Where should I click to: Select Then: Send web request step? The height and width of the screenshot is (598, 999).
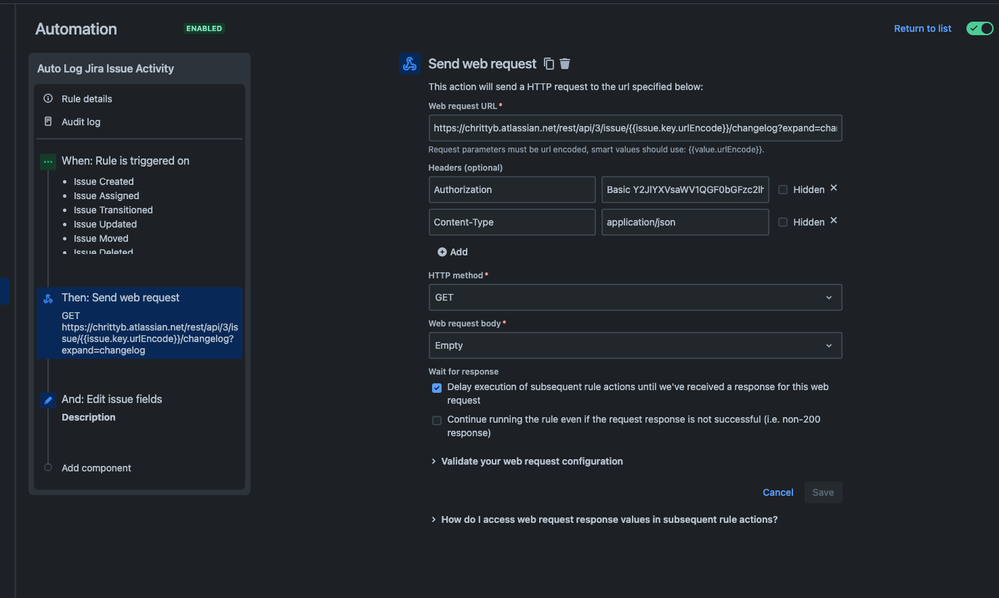point(139,323)
